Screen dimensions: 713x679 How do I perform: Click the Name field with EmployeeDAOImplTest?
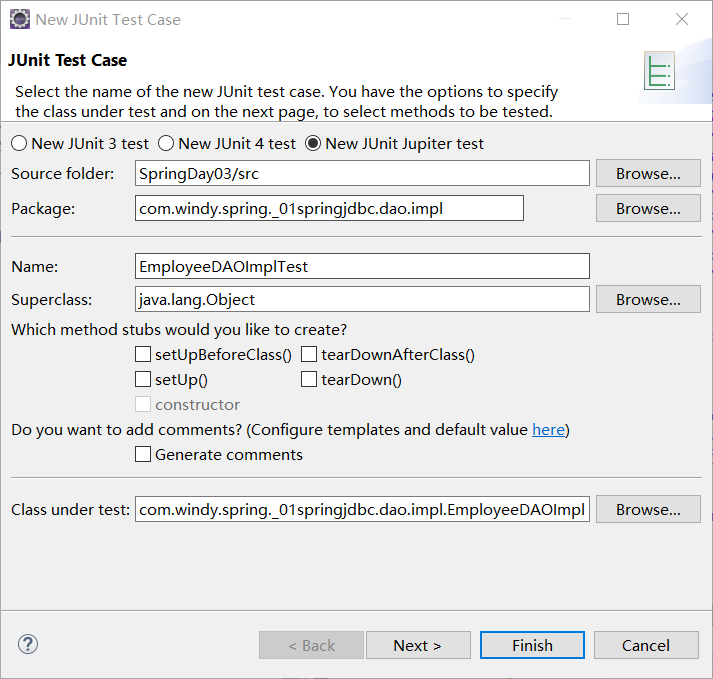362,266
